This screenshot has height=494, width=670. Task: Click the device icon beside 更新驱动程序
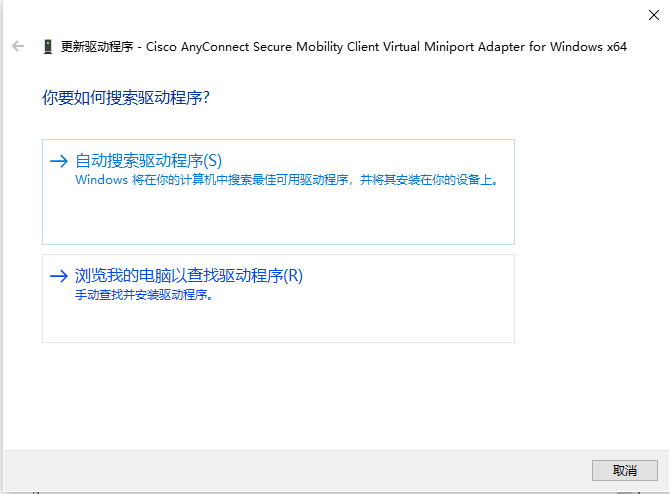(x=47, y=47)
